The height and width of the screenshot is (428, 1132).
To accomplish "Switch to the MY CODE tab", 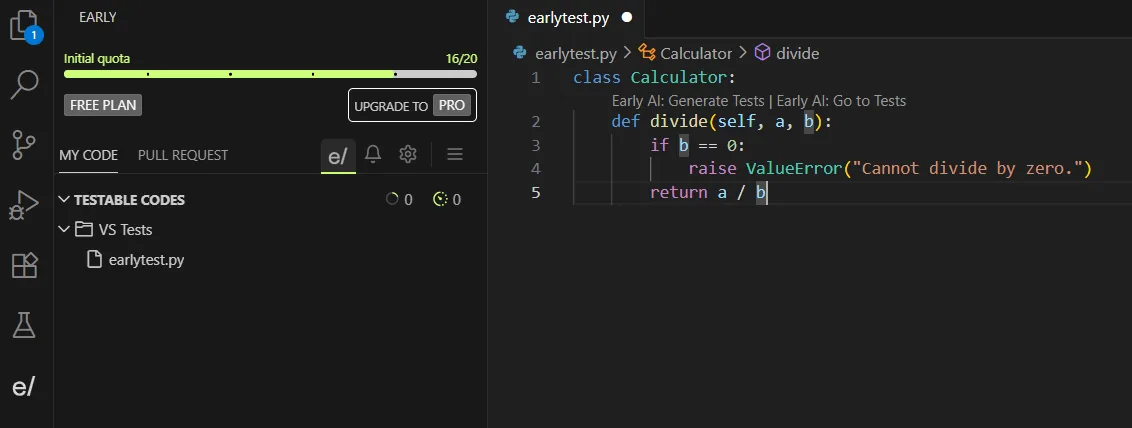I will click(x=88, y=155).
